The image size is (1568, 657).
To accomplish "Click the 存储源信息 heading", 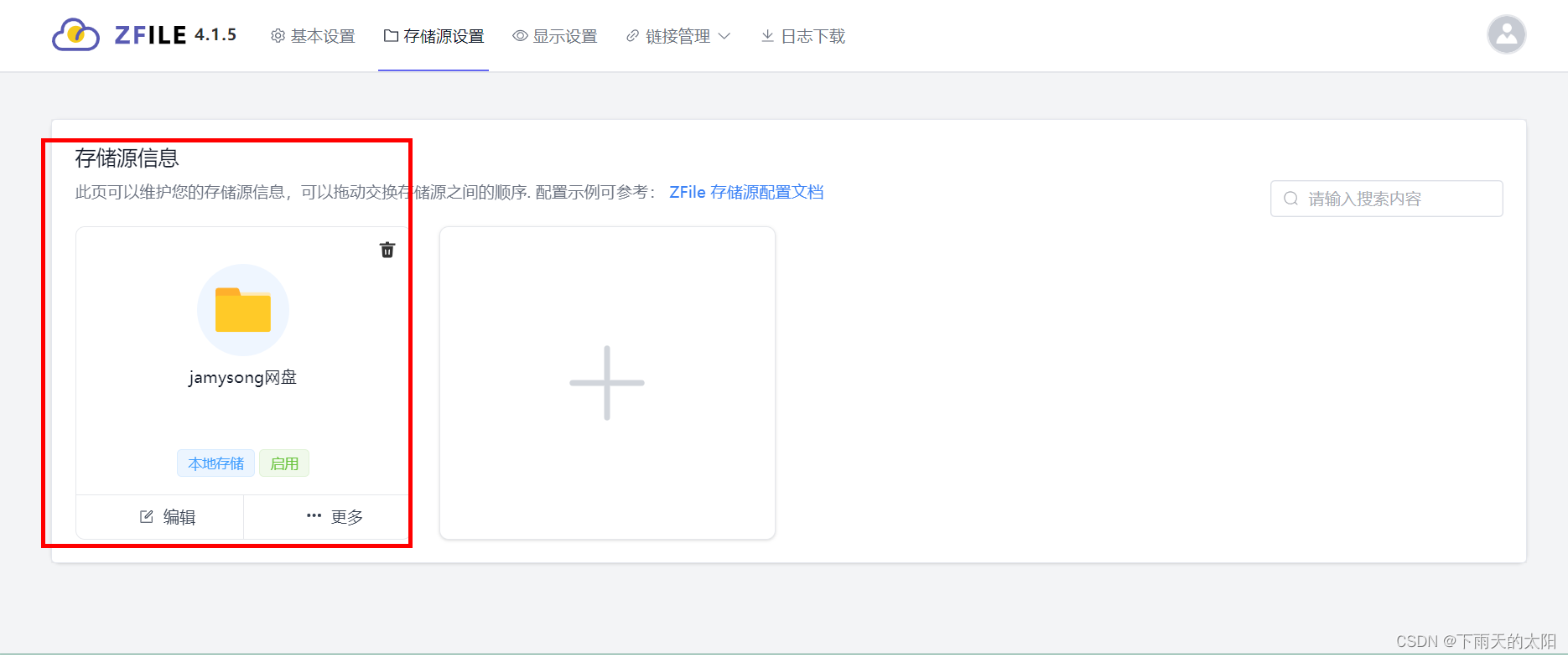I will 127,158.
